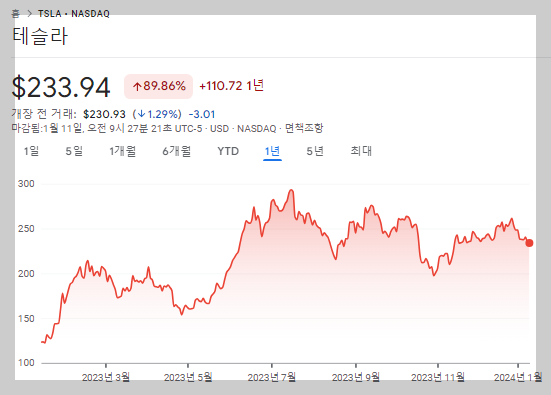
Task: Click the TSLA · NASDAQ breadcrumb text
Action: (74, 14)
